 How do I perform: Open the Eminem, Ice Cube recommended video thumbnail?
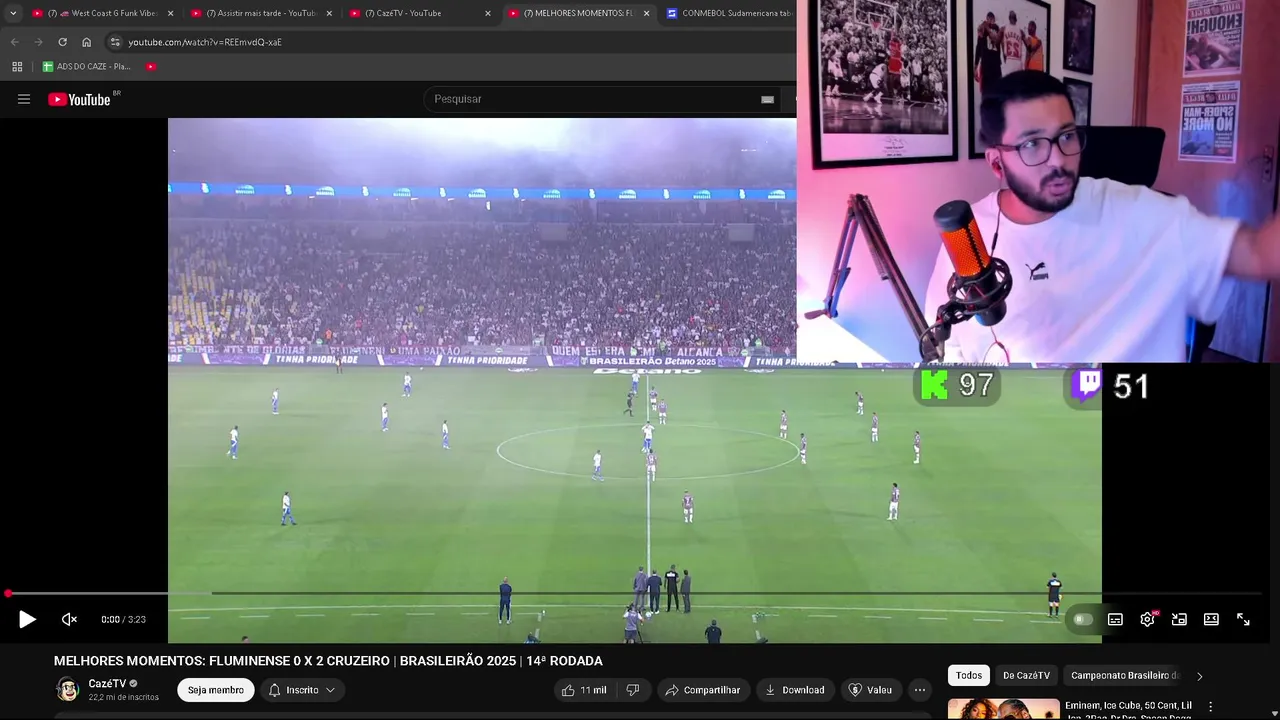1003,709
